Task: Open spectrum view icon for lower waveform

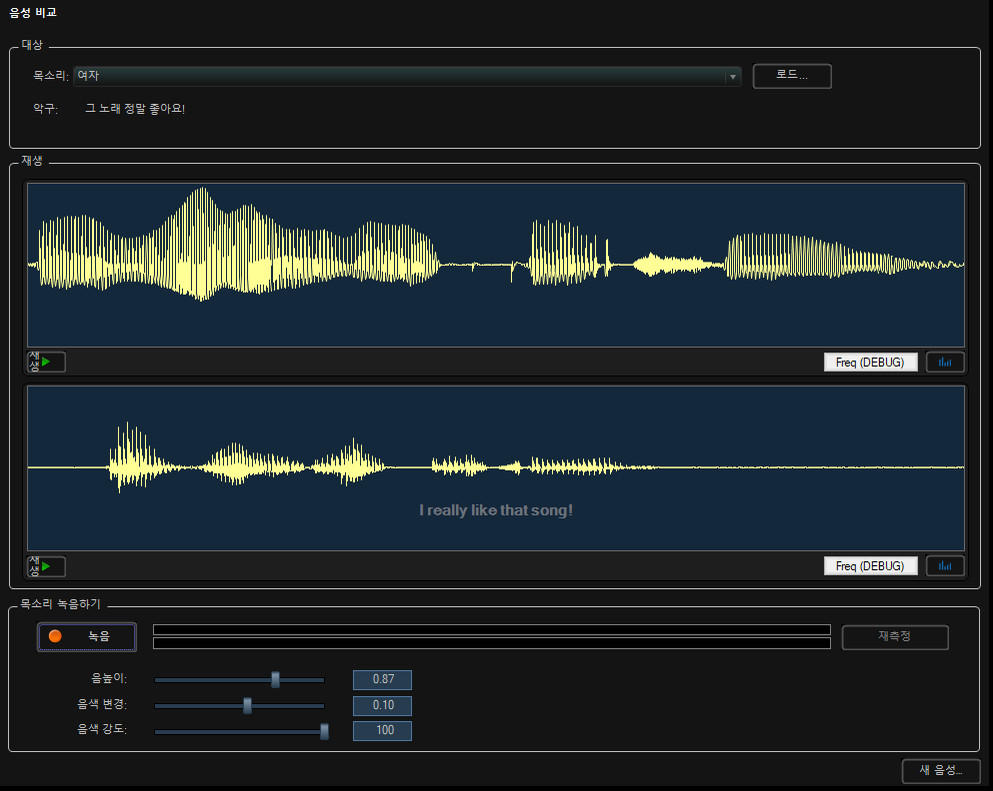Action: pos(945,566)
